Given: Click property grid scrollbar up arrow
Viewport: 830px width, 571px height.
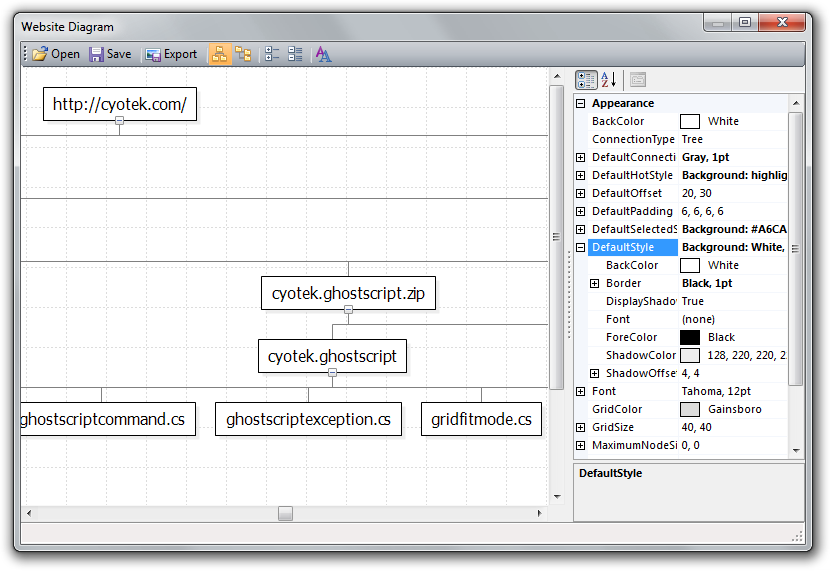Looking at the screenshot, I should [796, 103].
